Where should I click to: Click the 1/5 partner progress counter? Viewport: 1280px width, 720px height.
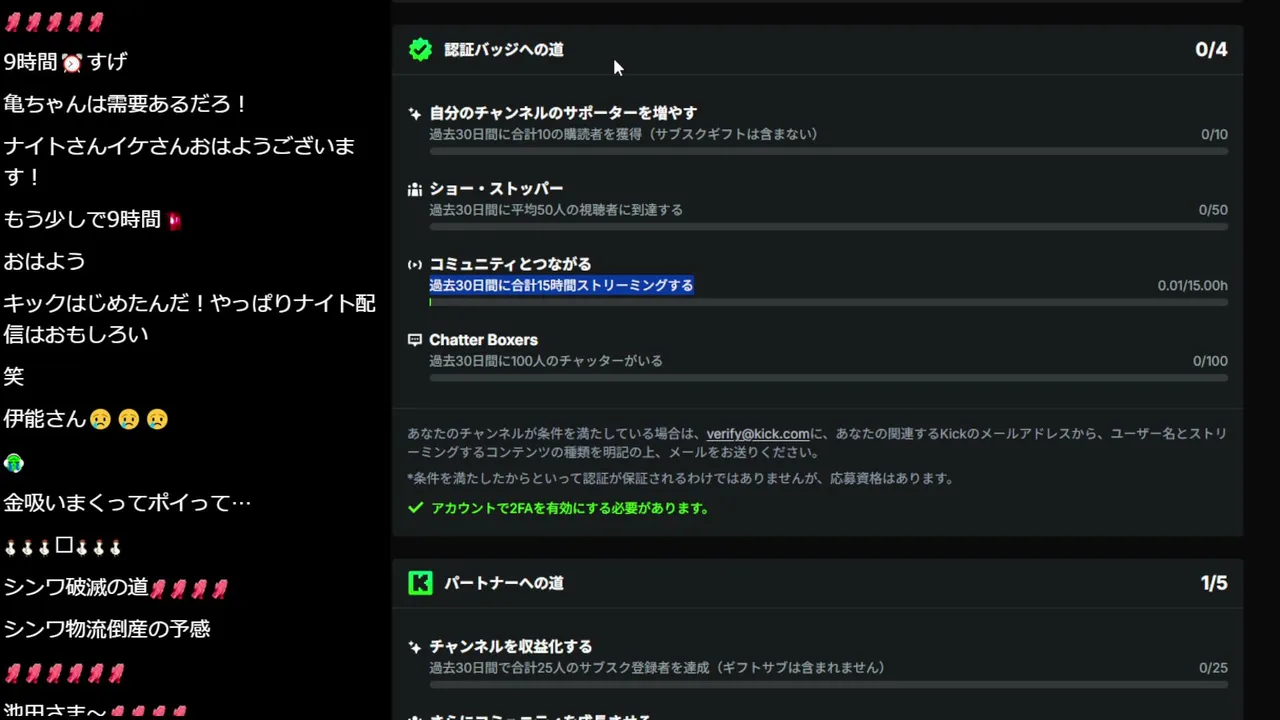point(1214,583)
